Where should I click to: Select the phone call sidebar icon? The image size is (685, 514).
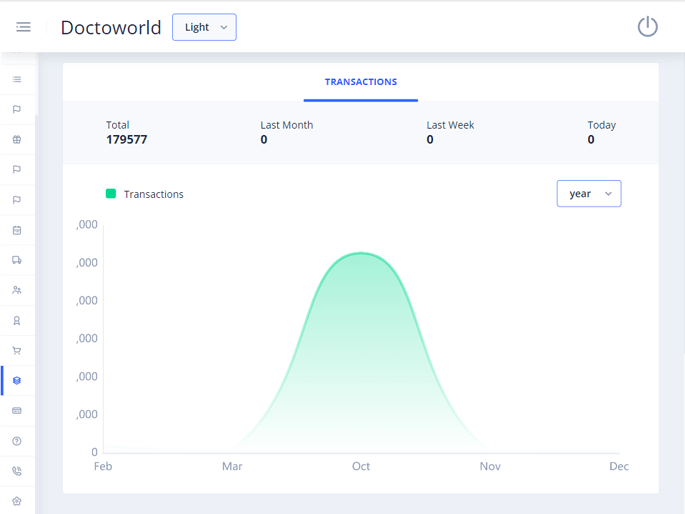coord(17,471)
